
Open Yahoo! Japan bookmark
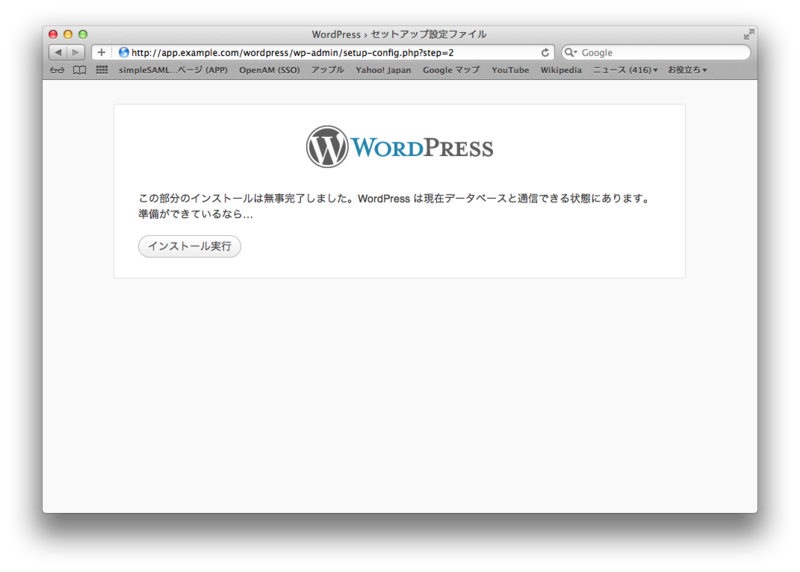click(x=383, y=70)
